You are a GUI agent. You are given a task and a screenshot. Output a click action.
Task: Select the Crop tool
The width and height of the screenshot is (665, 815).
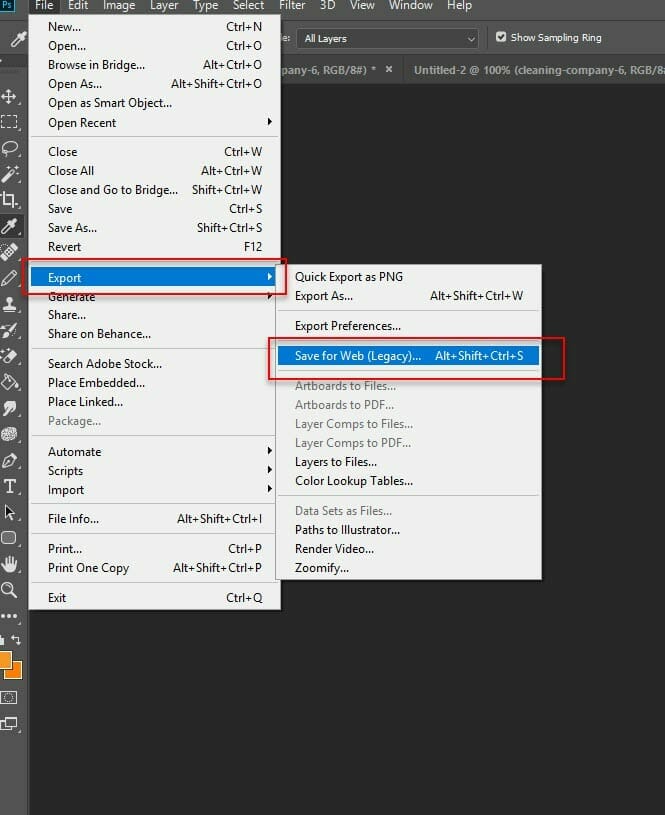pos(9,200)
